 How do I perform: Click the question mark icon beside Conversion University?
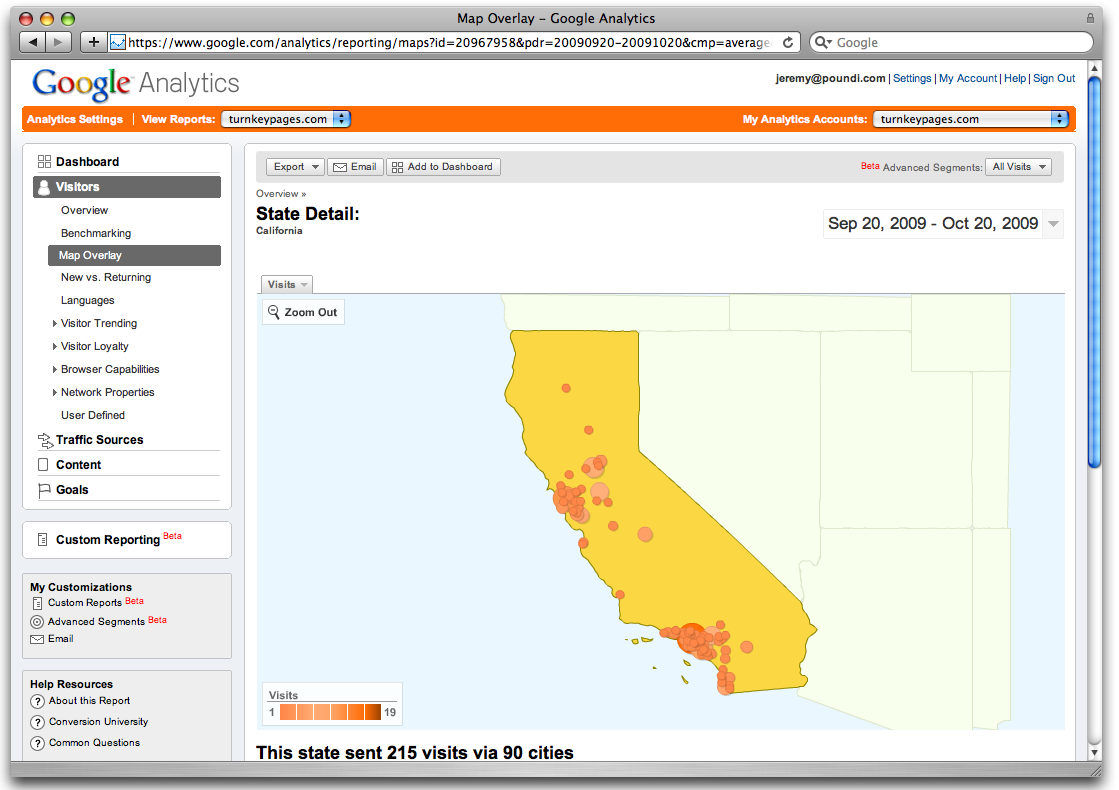(x=38, y=722)
